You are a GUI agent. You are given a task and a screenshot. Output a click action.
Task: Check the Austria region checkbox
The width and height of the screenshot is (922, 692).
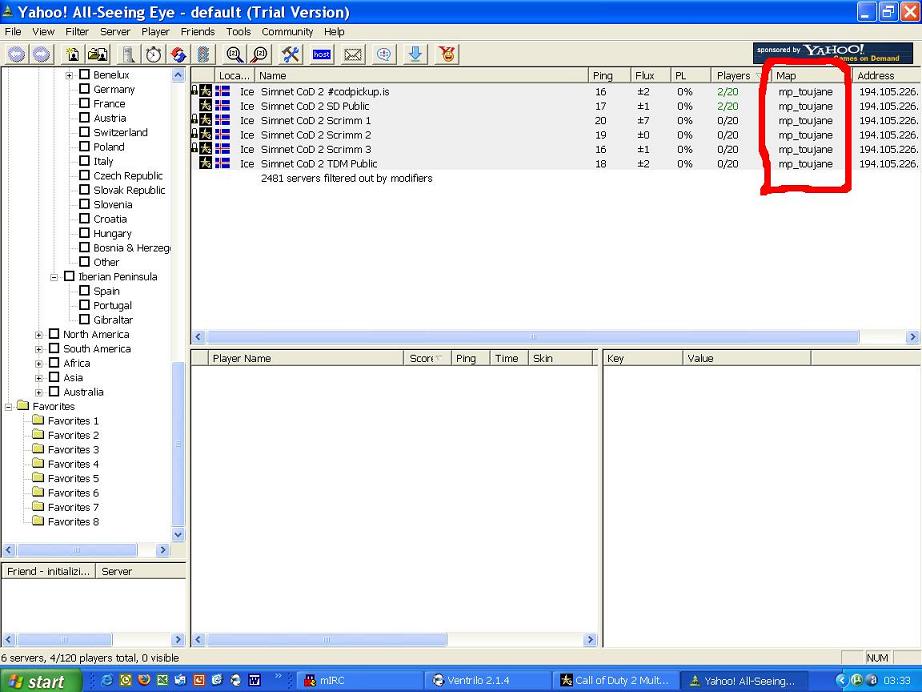85,118
